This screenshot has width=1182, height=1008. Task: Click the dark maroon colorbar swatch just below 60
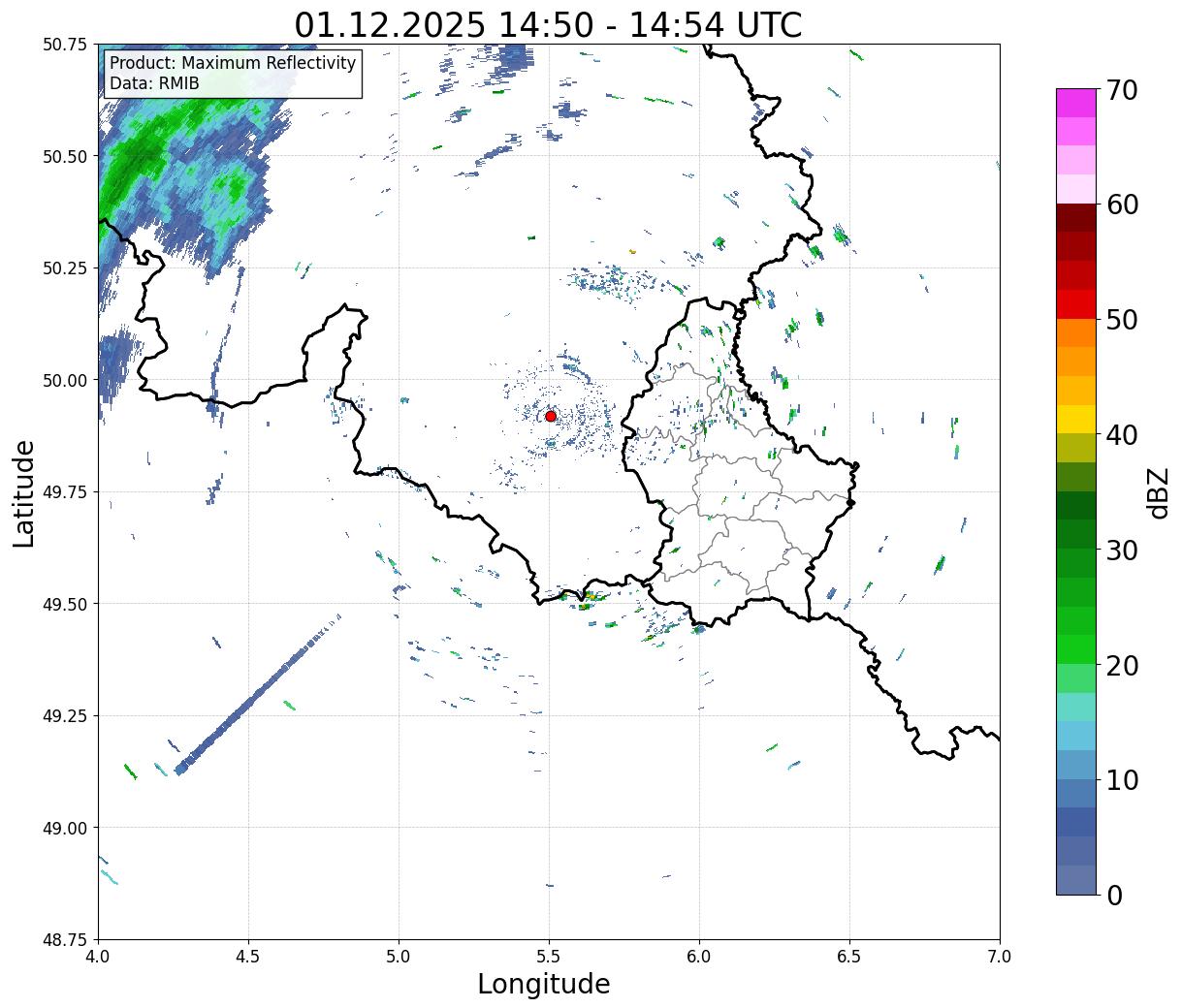click(1076, 218)
